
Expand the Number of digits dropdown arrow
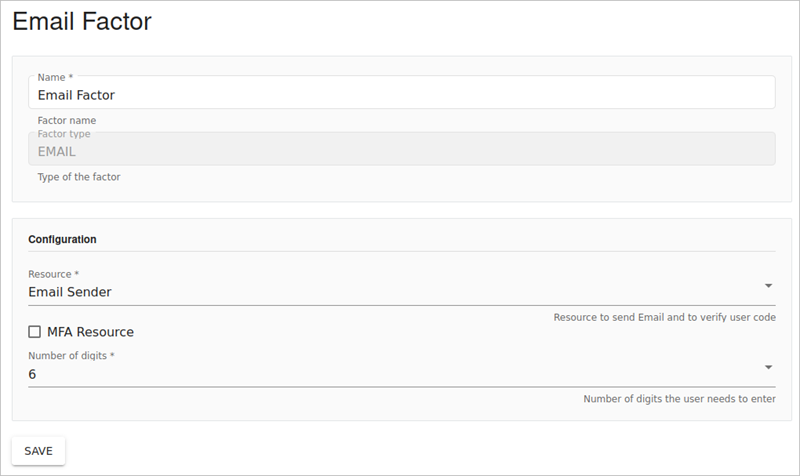click(x=768, y=368)
